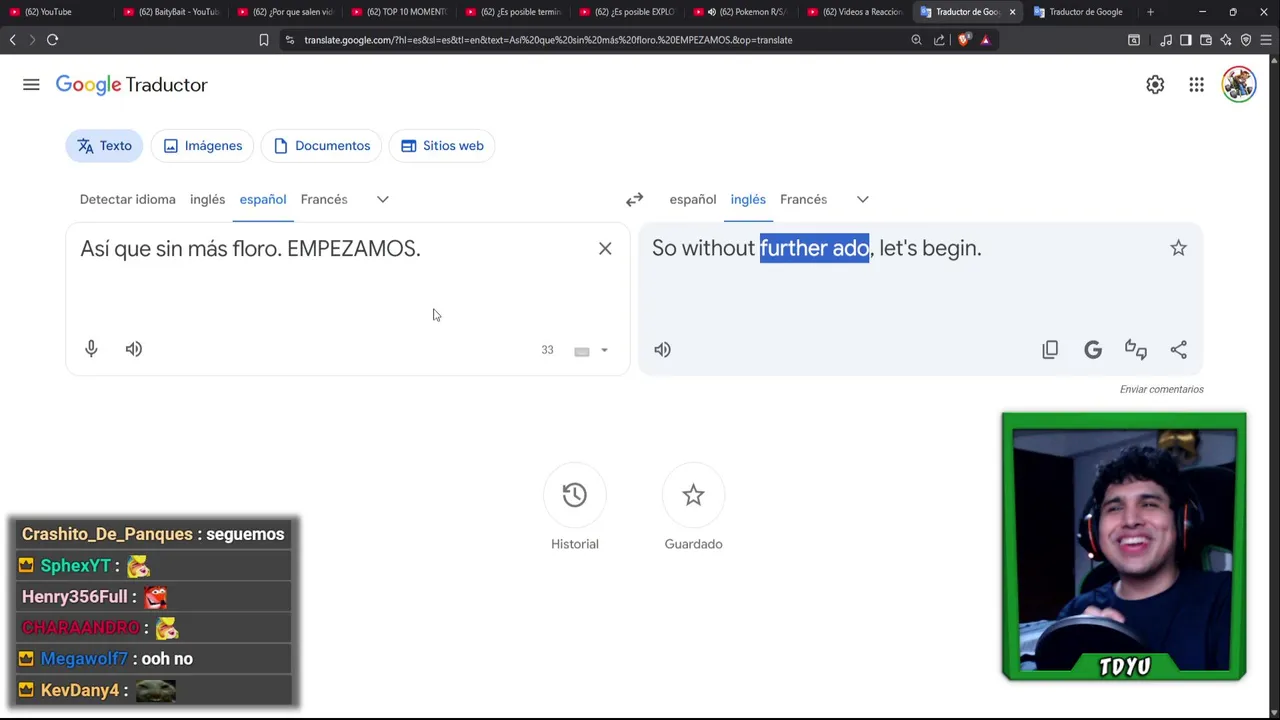Start voice input with the microphone
The width and height of the screenshot is (1280, 720).
tap(91, 349)
